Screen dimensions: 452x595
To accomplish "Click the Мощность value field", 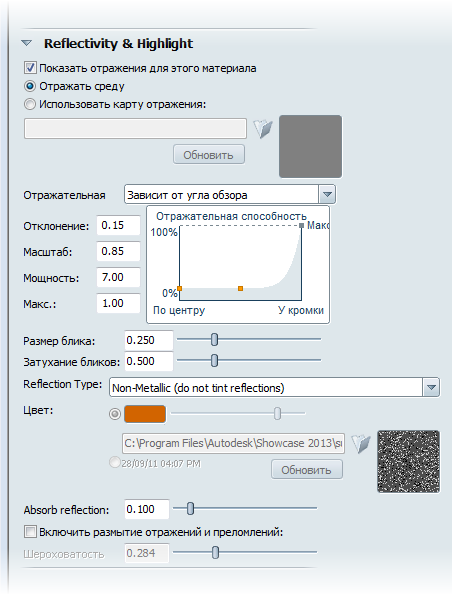I will tap(118, 277).
